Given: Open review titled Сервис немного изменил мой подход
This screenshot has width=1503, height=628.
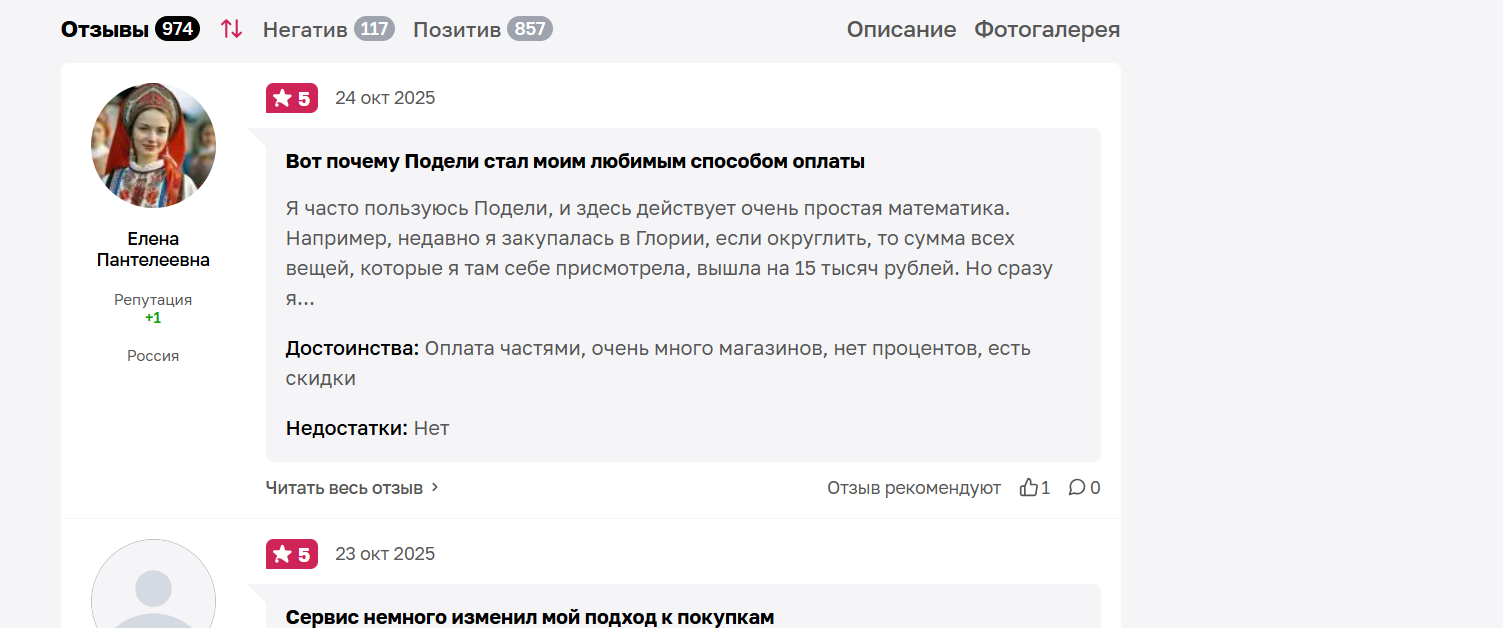Looking at the screenshot, I should tap(530, 617).
